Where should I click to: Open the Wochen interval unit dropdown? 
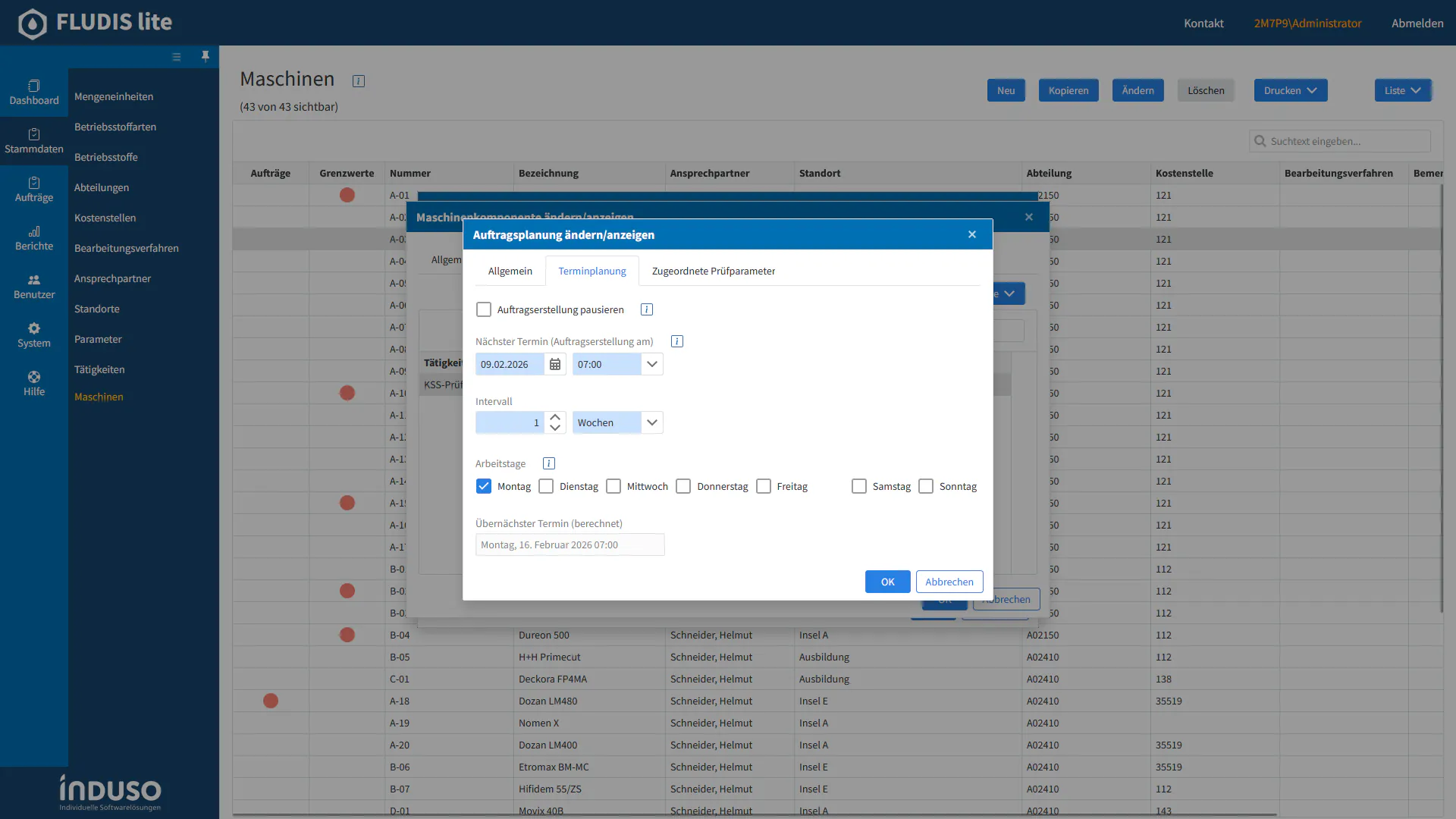[651, 423]
